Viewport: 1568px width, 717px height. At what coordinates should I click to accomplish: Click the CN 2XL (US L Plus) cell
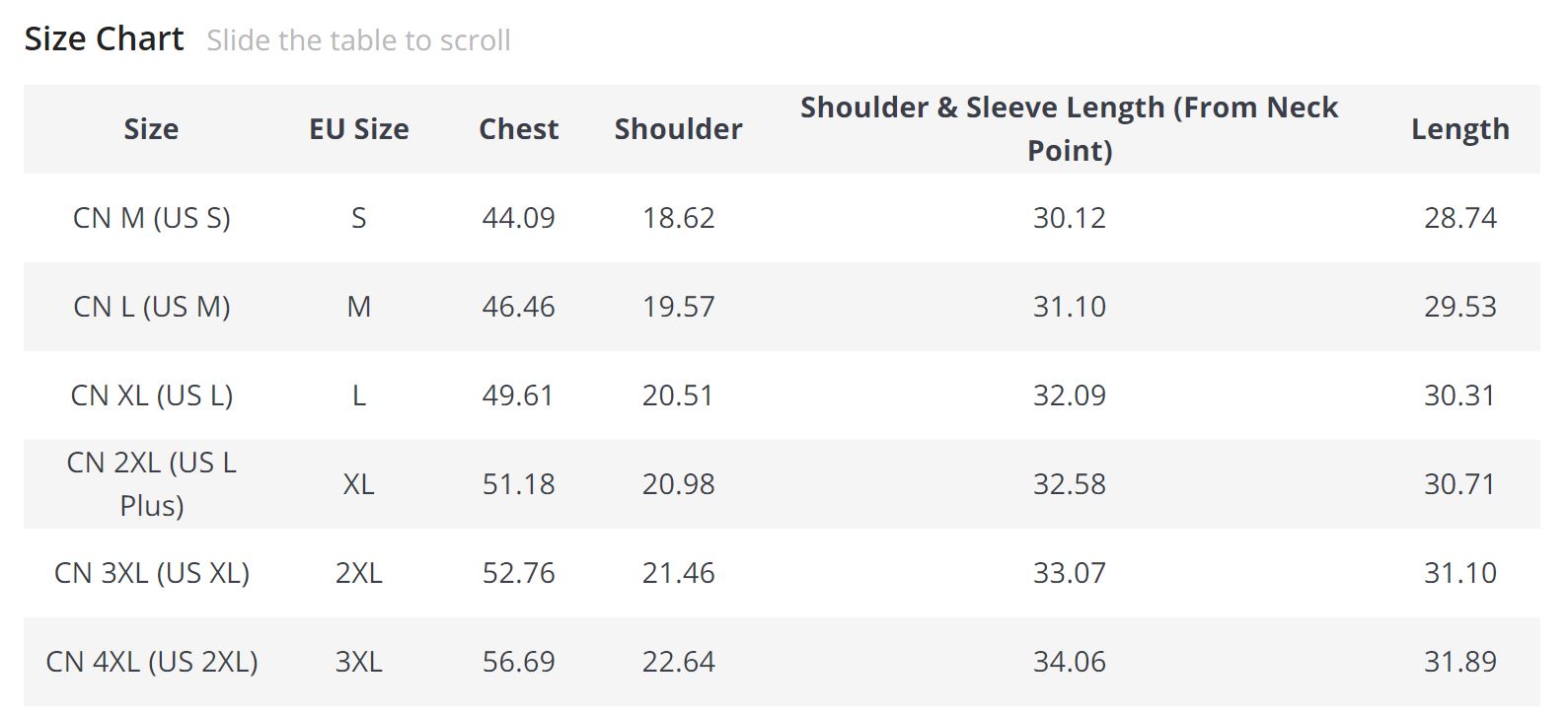151,484
